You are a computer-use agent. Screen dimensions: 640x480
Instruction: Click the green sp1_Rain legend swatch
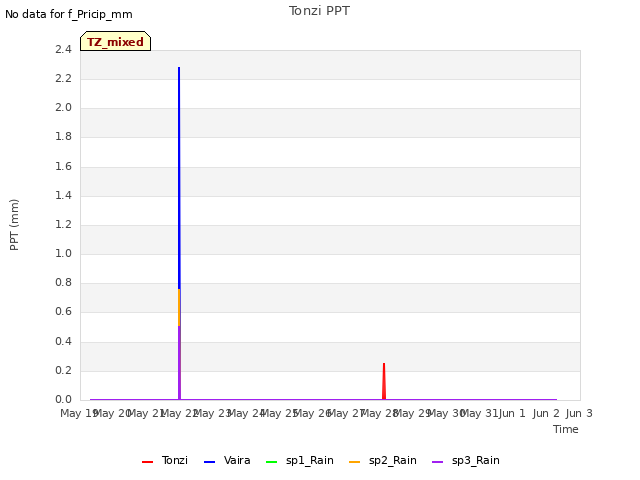tap(271, 462)
